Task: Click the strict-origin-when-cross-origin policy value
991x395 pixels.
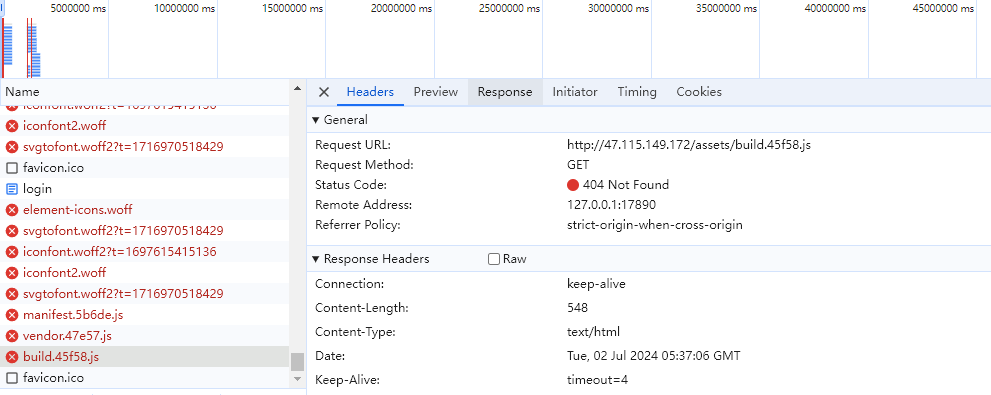Action: pyautogui.click(x=655, y=225)
